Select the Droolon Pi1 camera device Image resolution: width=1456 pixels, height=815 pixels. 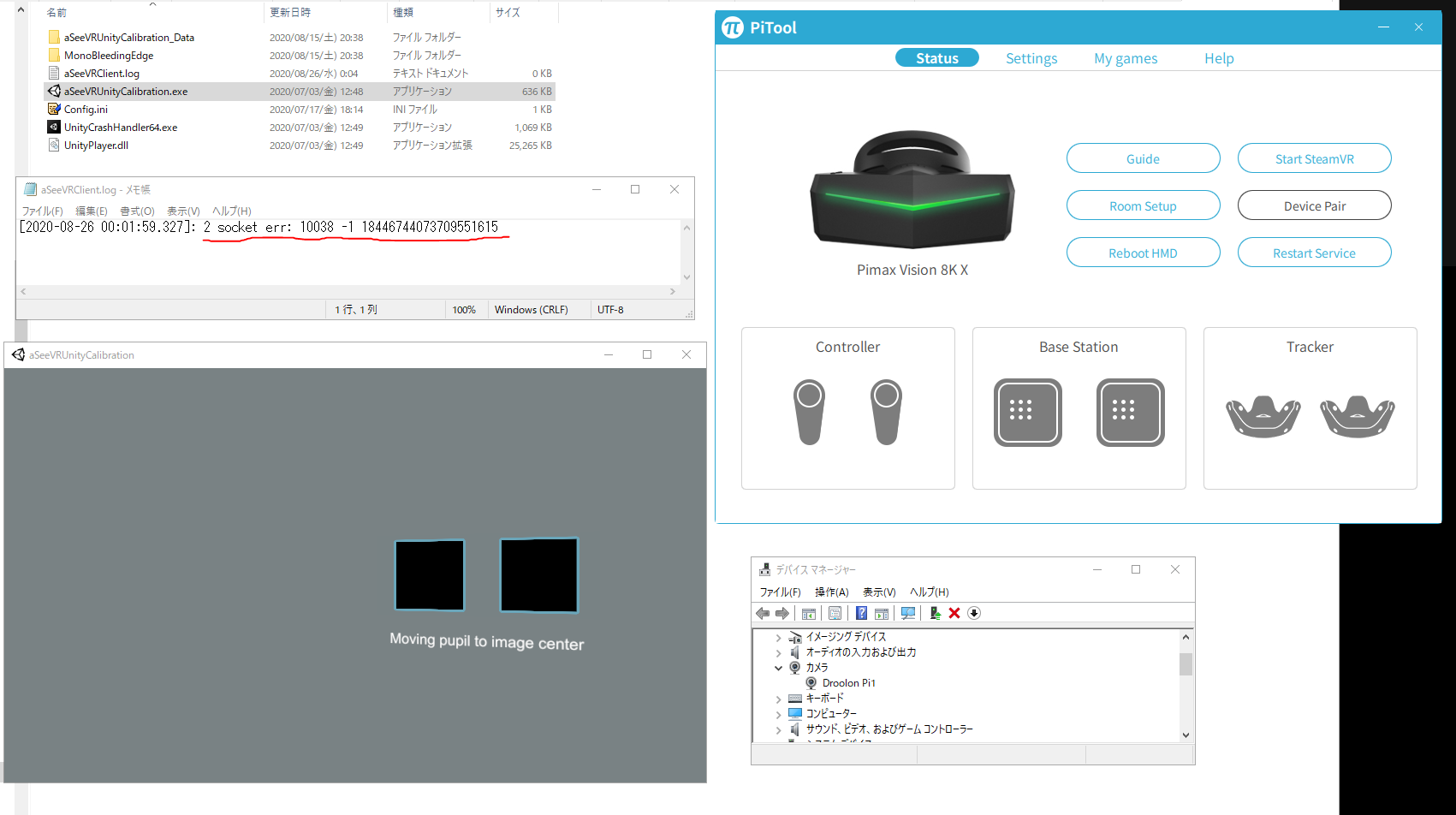pos(847,683)
